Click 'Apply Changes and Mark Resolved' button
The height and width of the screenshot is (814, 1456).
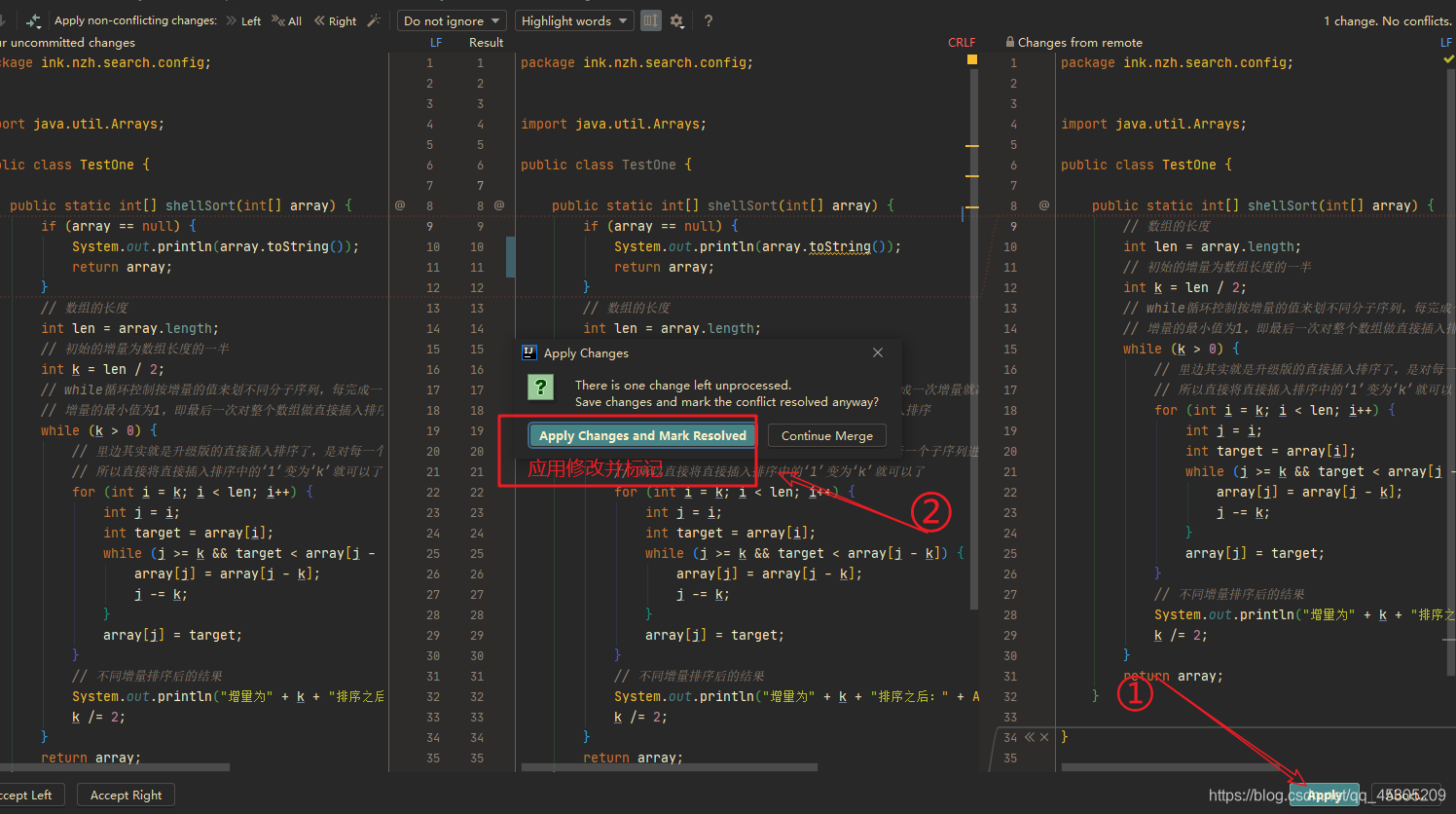click(x=642, y=435)
